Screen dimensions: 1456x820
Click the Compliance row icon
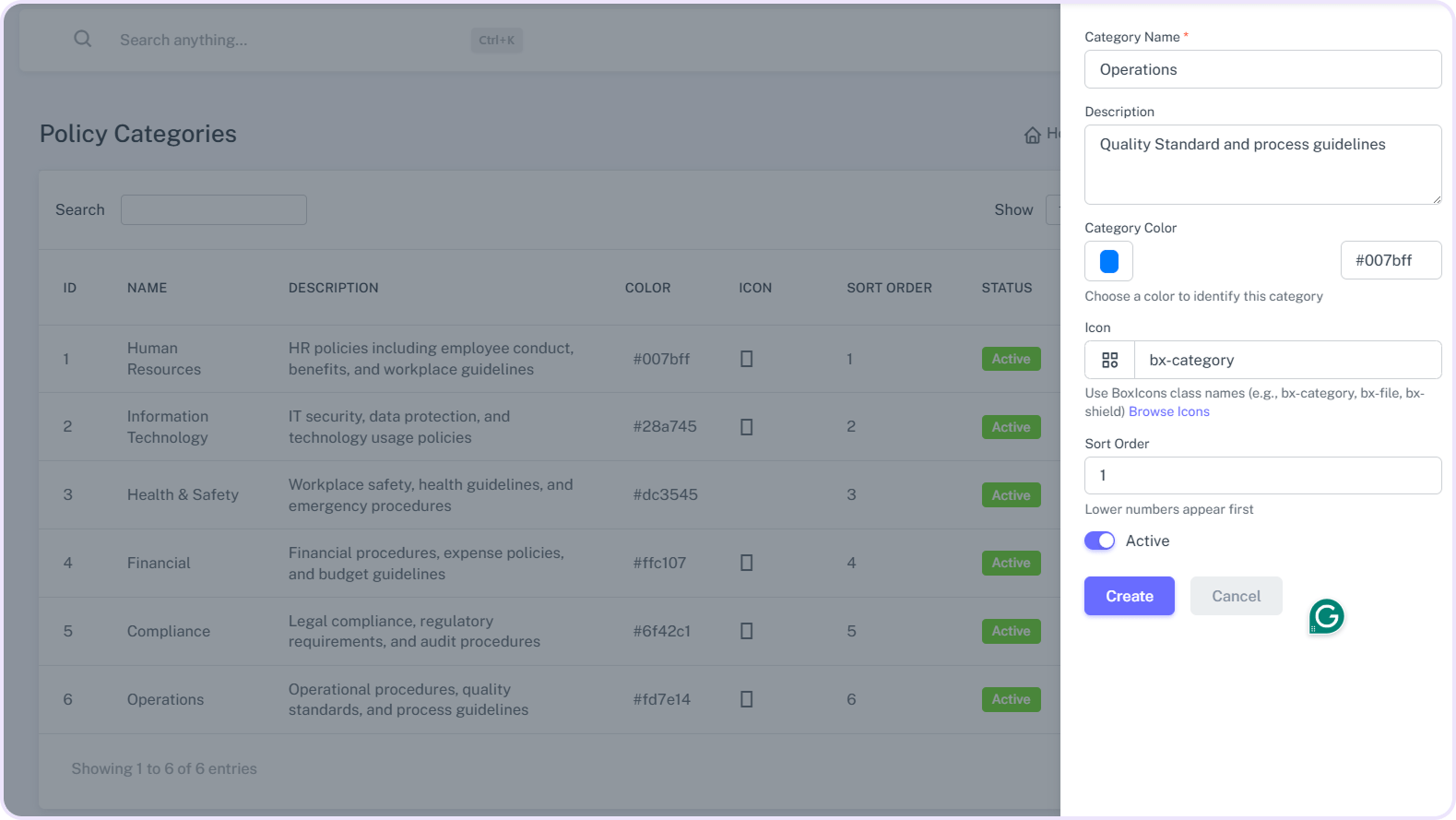(747, 631)
